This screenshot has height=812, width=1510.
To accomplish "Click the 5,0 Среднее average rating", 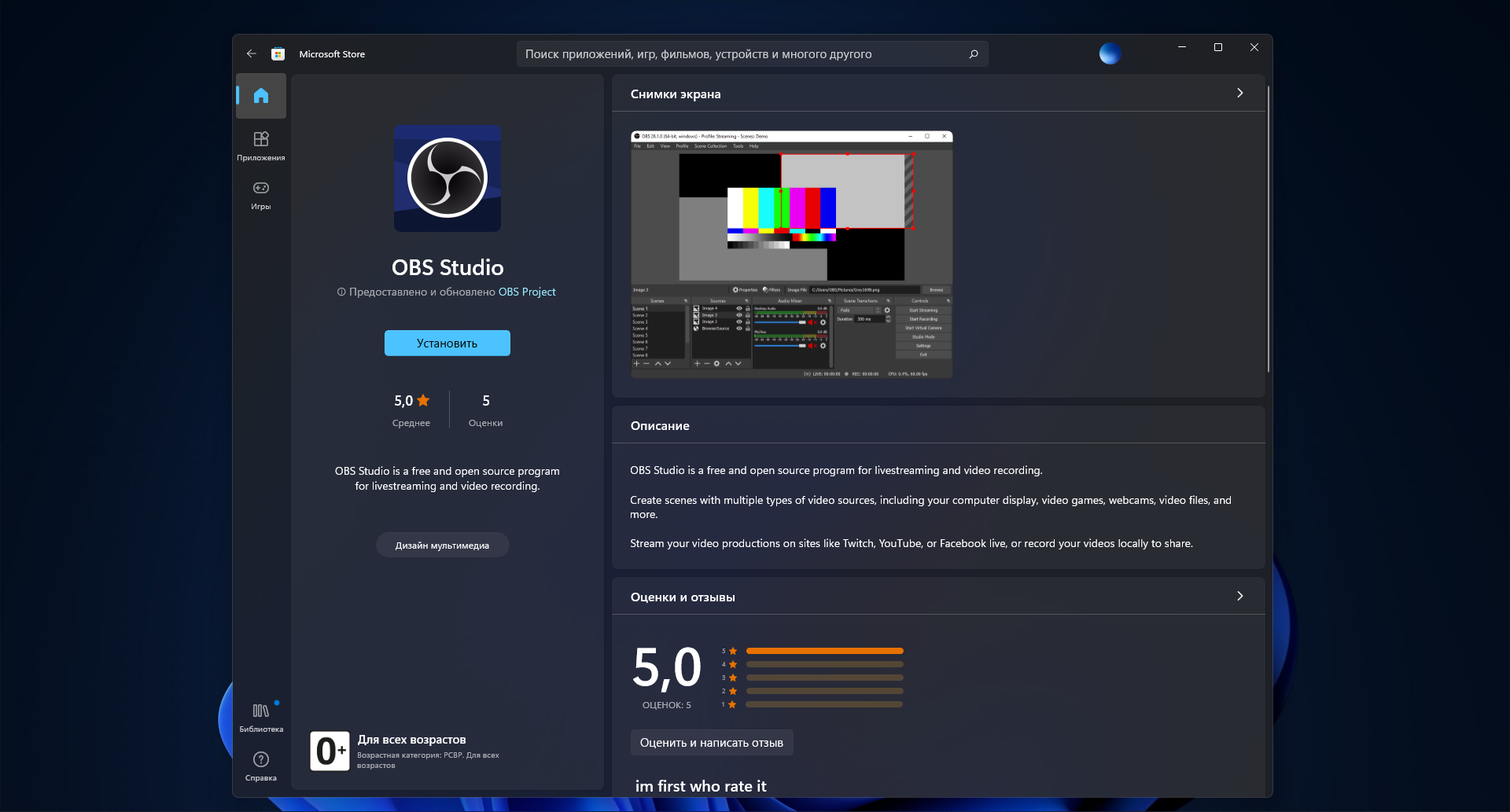I will click(411, 410).
